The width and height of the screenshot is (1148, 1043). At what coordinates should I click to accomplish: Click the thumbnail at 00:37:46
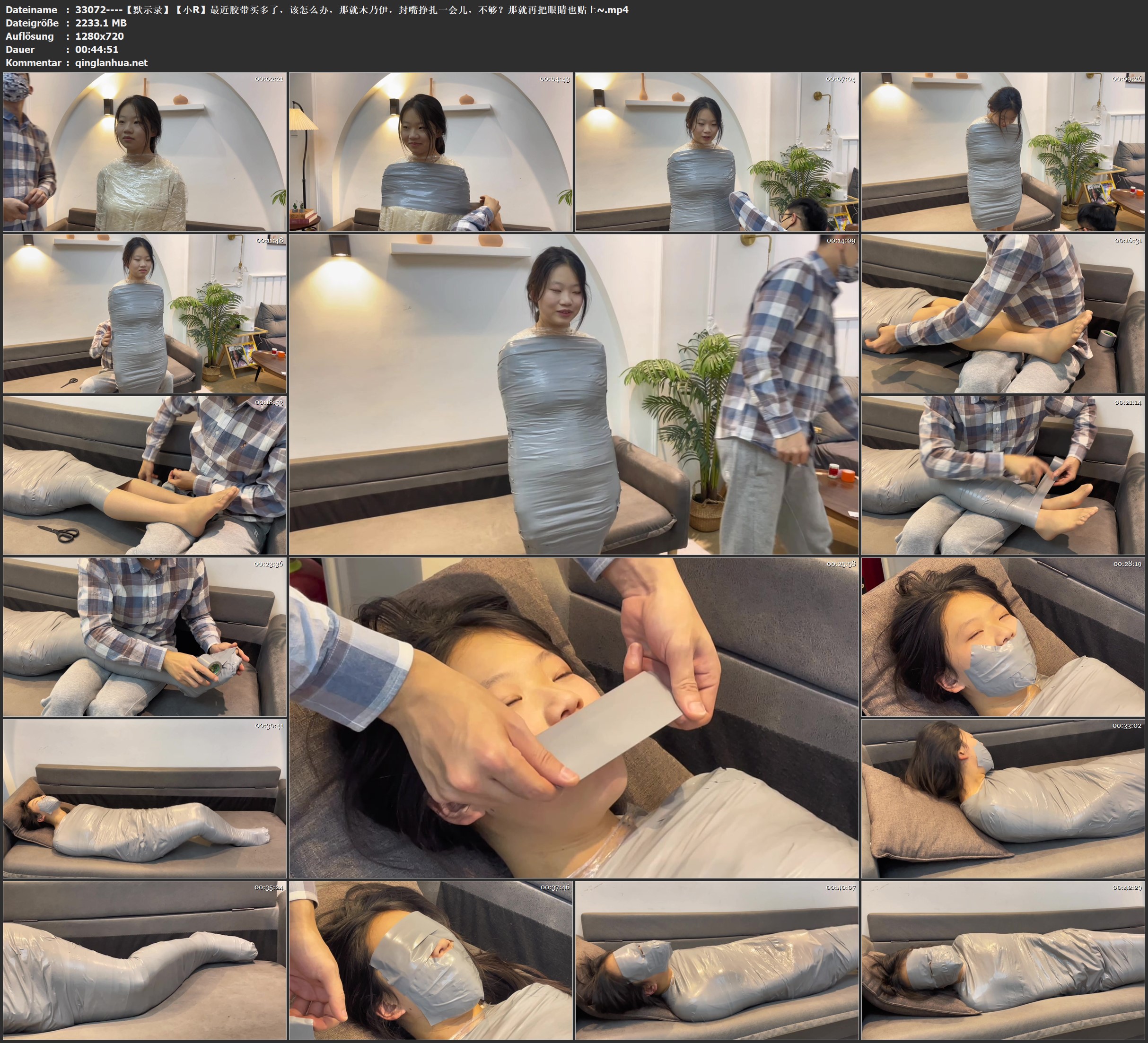pyautogui.click(x=430, y=960)
